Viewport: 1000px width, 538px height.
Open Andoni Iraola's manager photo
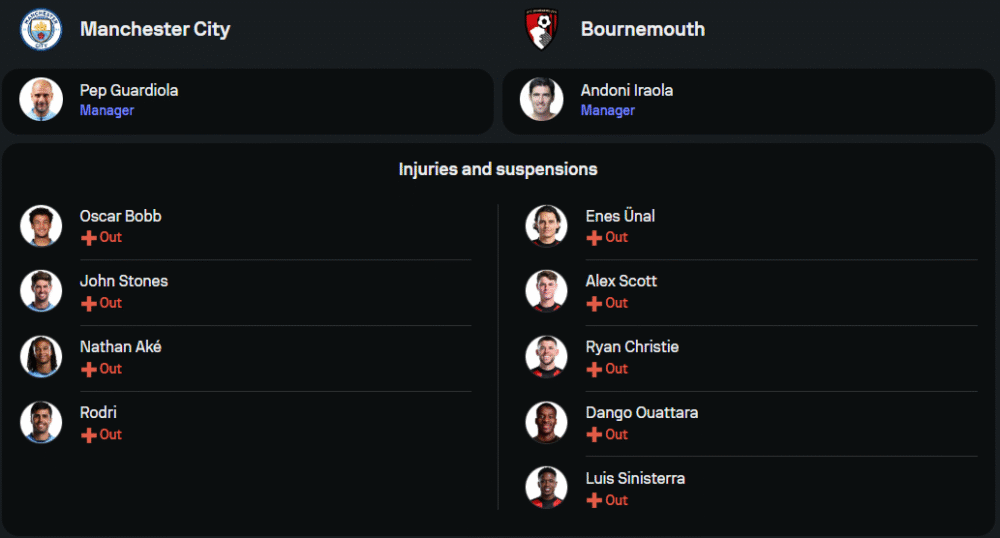click(x=541, y=99)
